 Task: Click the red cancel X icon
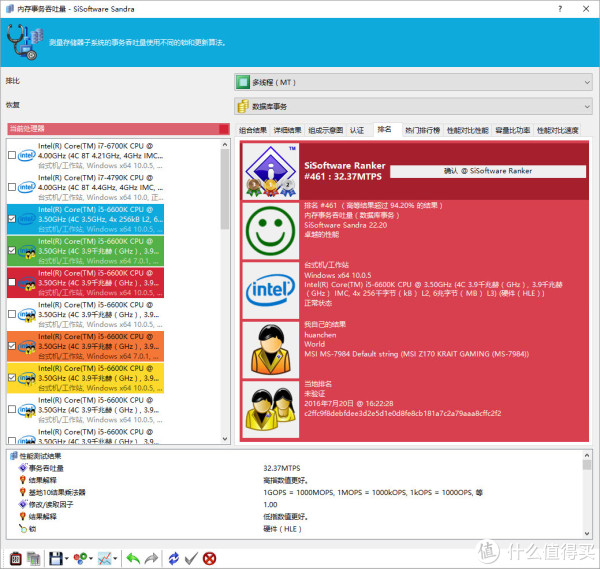point(209,559)
